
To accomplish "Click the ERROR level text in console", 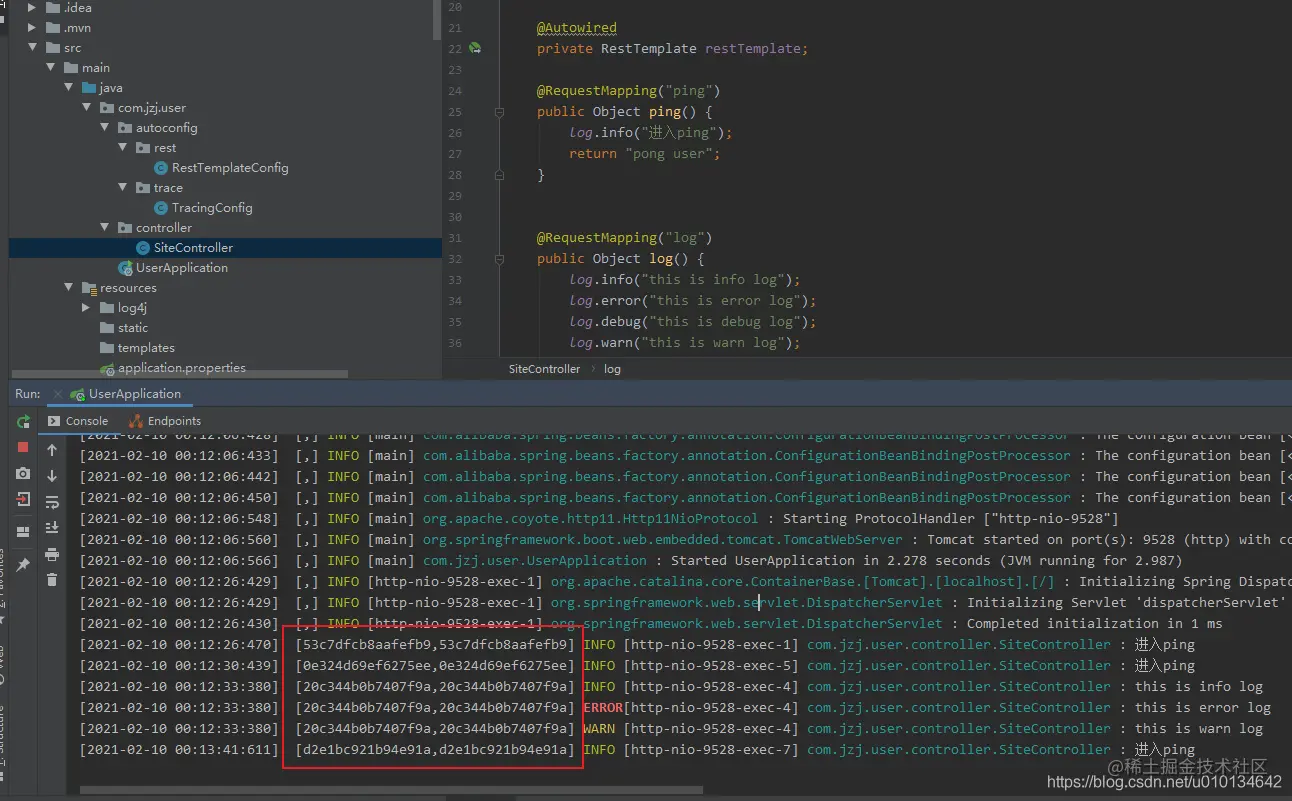I will coord(603,708).
